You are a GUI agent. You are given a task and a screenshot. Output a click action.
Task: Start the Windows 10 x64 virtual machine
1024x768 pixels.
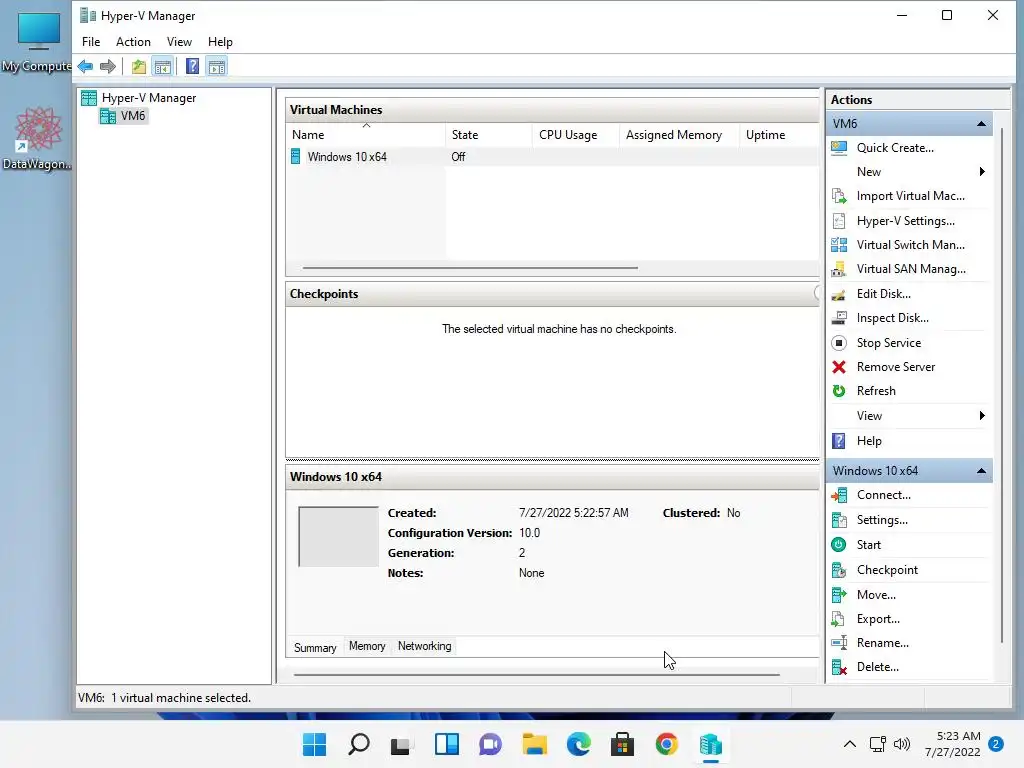point(869,545)
